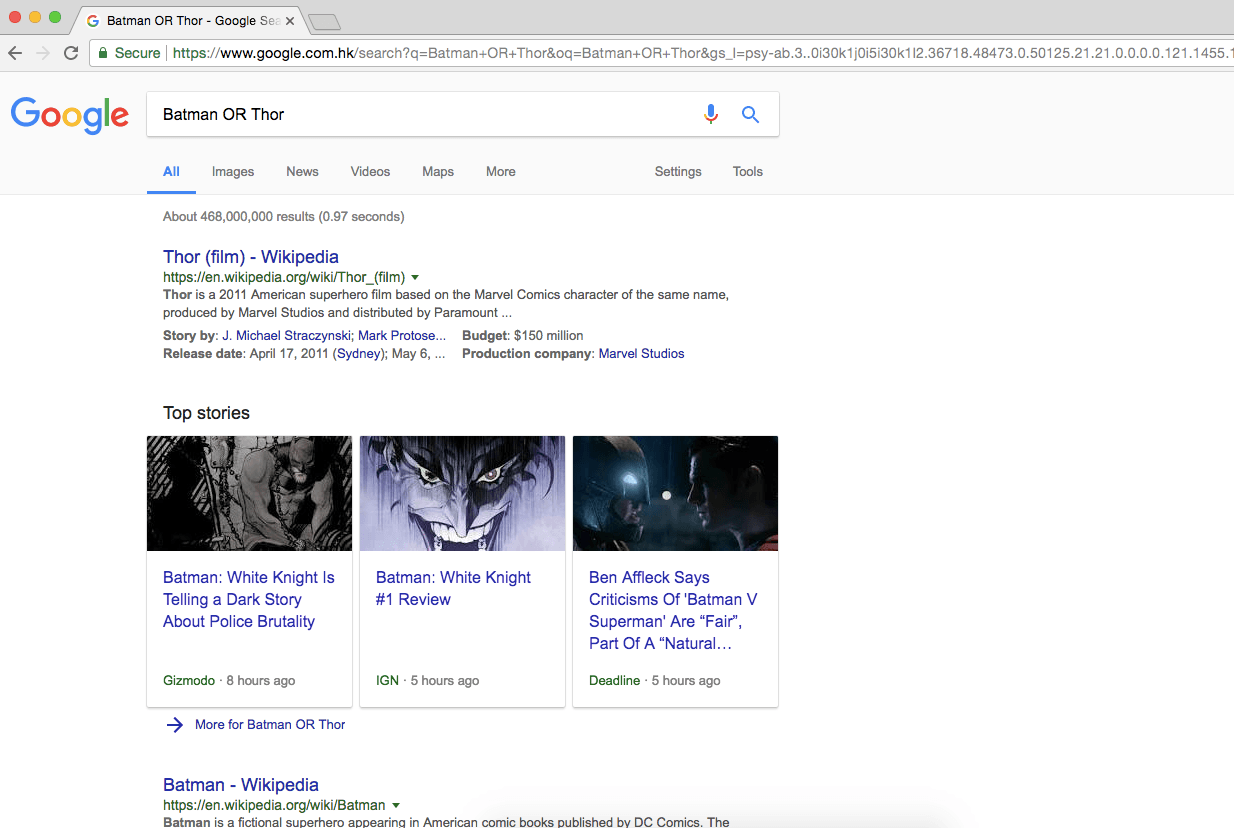Image resolution: width=1234 pixels, height=828 pixels.
Task: Open the More search categories menu
Action: click(x=501, y=172)
